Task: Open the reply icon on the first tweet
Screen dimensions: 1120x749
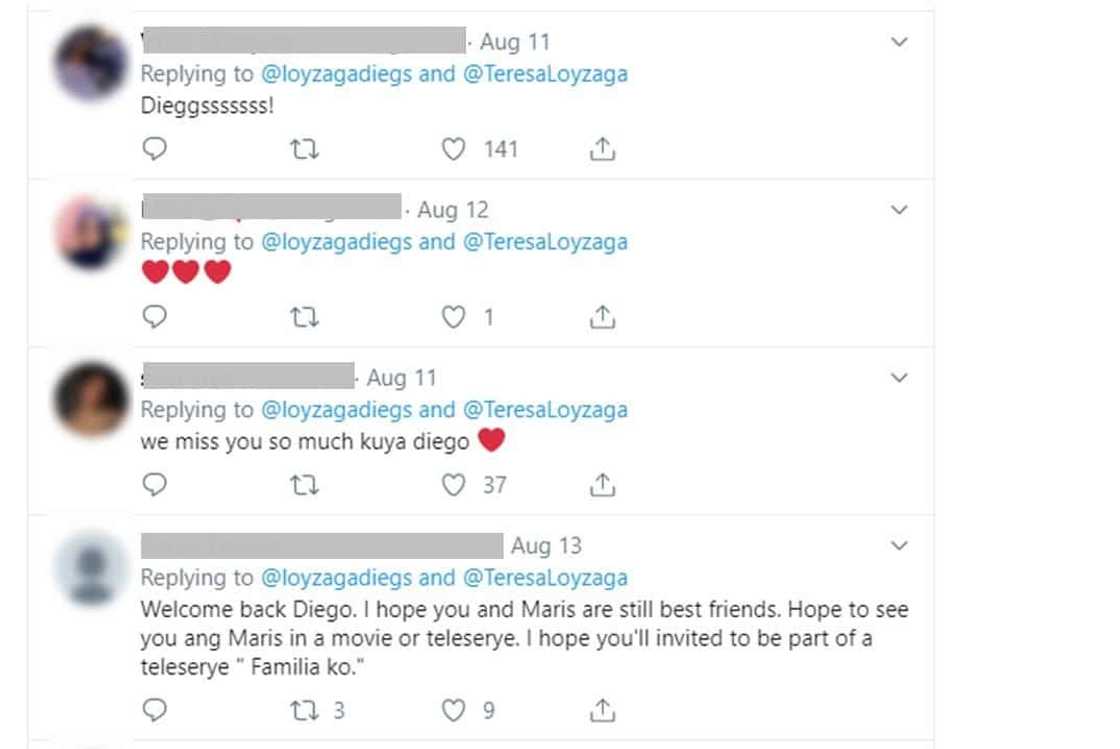Action: (154, 148)
